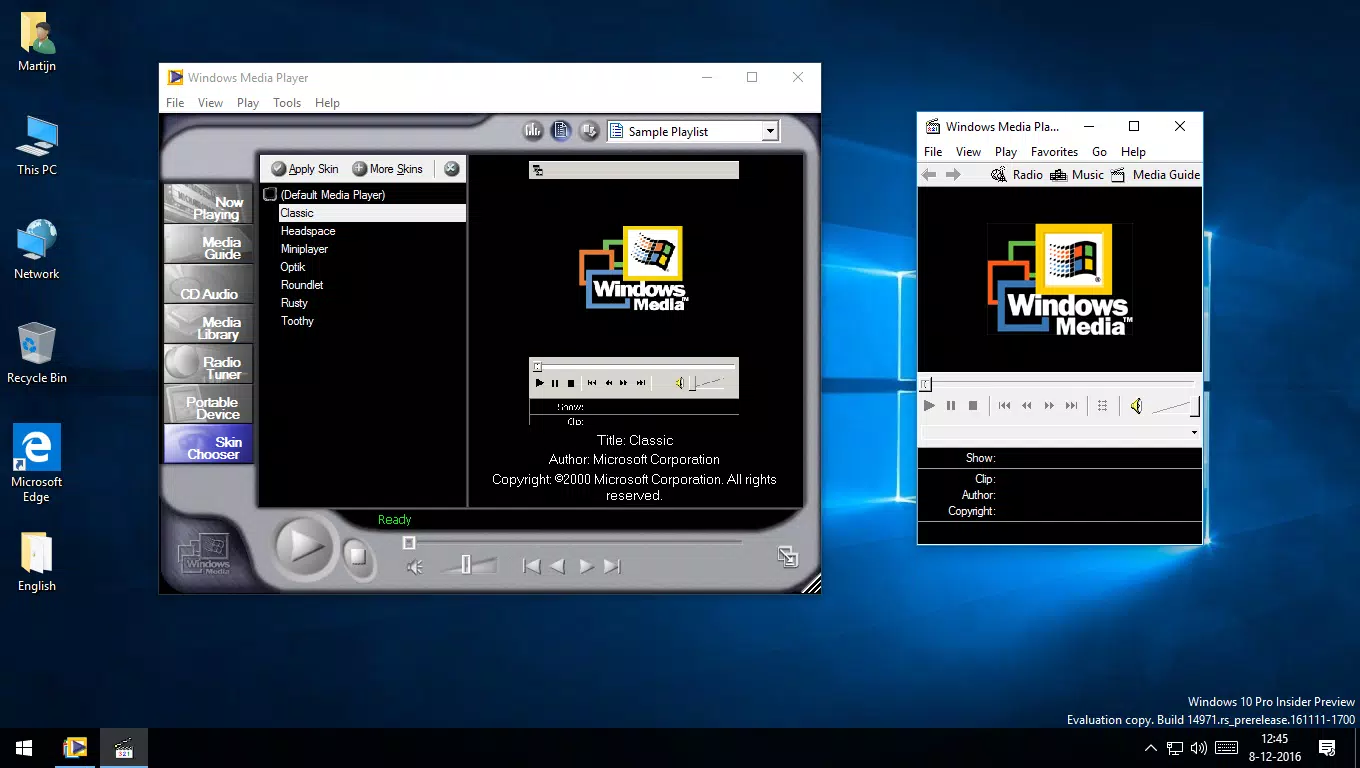1360x768 pixels.
Task: Switch to compact mode with the corner icon
Action: pos(788,557)
